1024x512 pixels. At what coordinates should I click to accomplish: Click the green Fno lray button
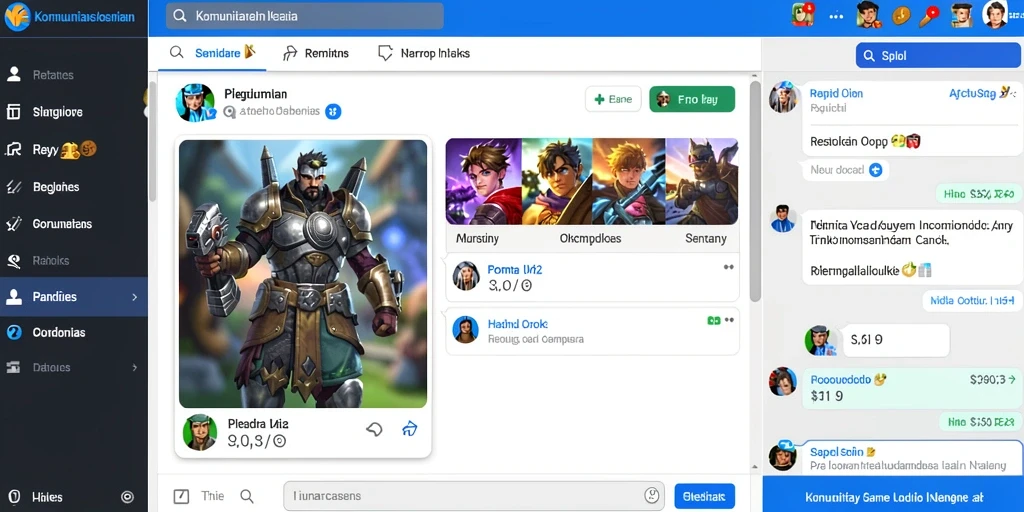click(x=692, y=99)
